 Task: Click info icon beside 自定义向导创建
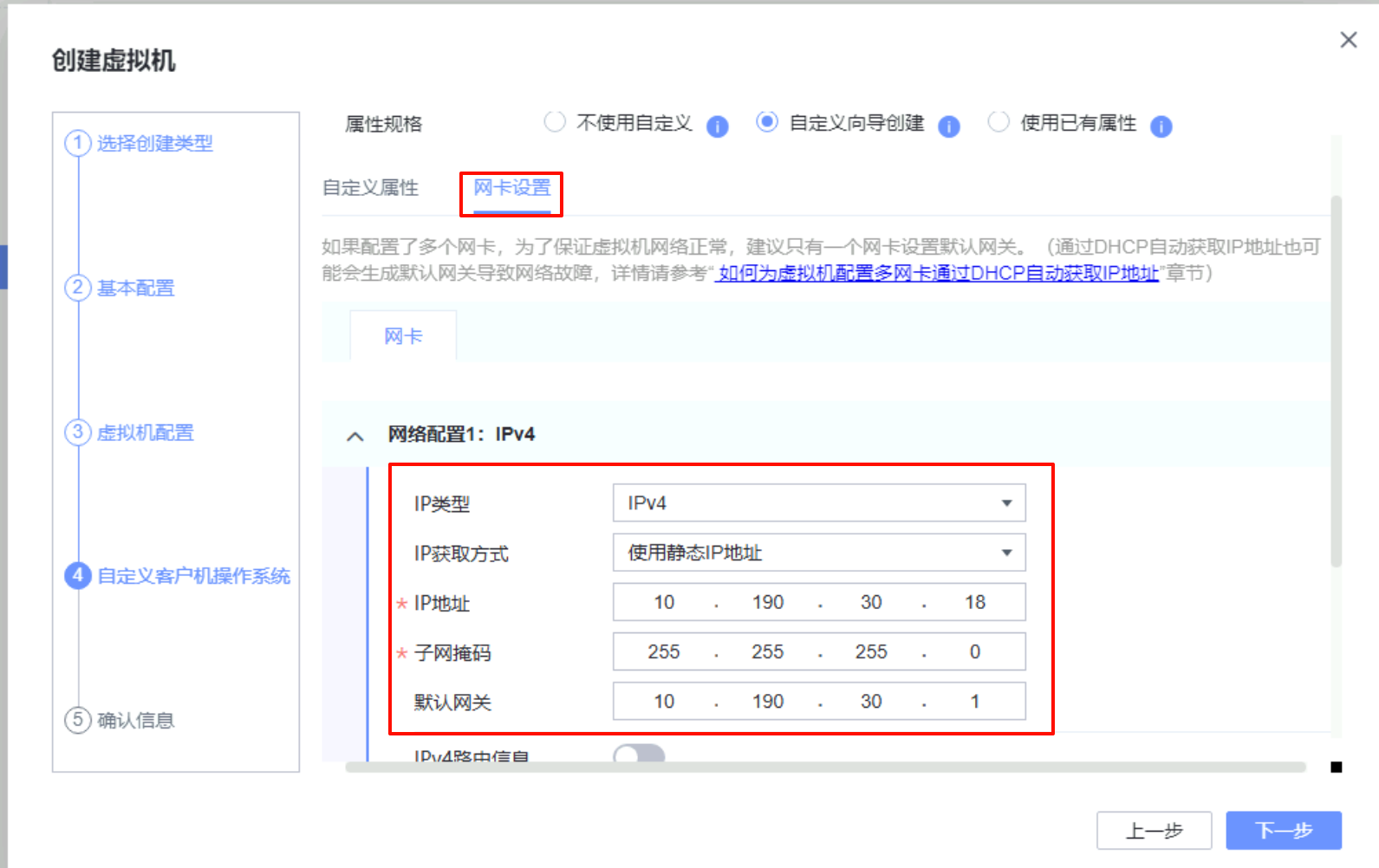pyautogui.click(x=949, y=126)
